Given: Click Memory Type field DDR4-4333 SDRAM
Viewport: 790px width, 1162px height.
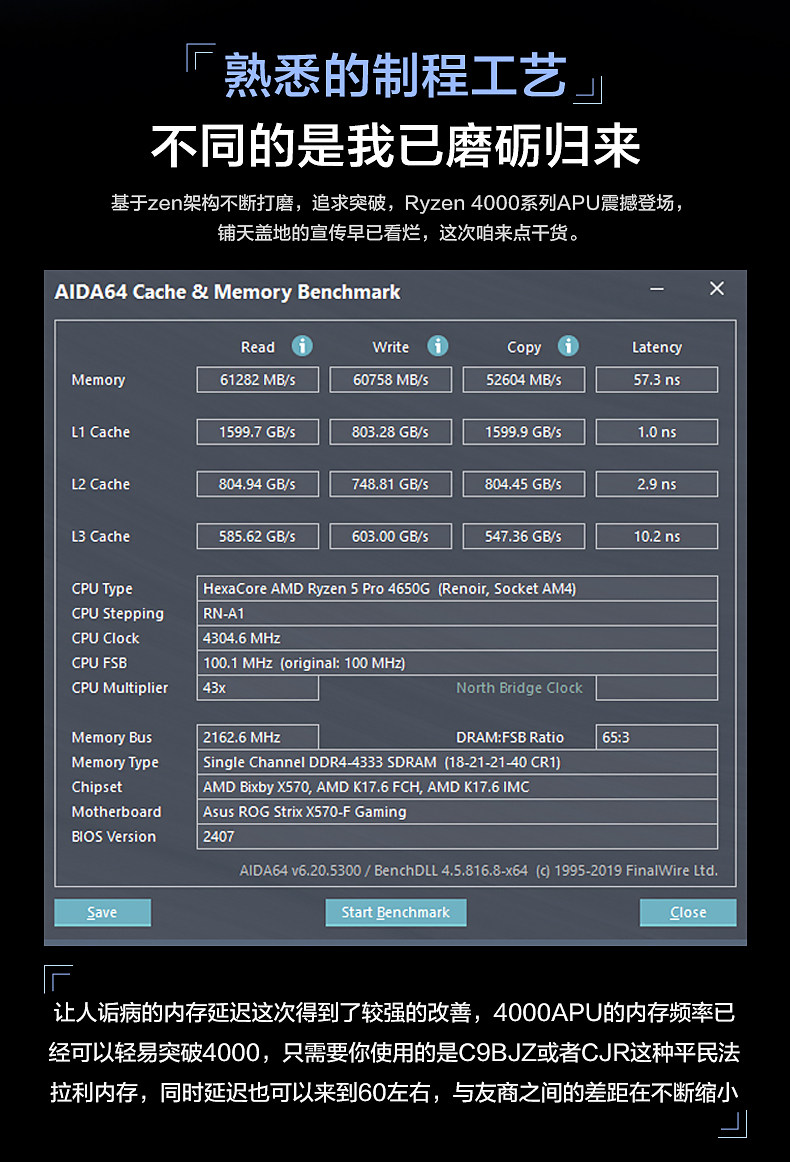Looking at the screenshot, I should pos(457,762).
